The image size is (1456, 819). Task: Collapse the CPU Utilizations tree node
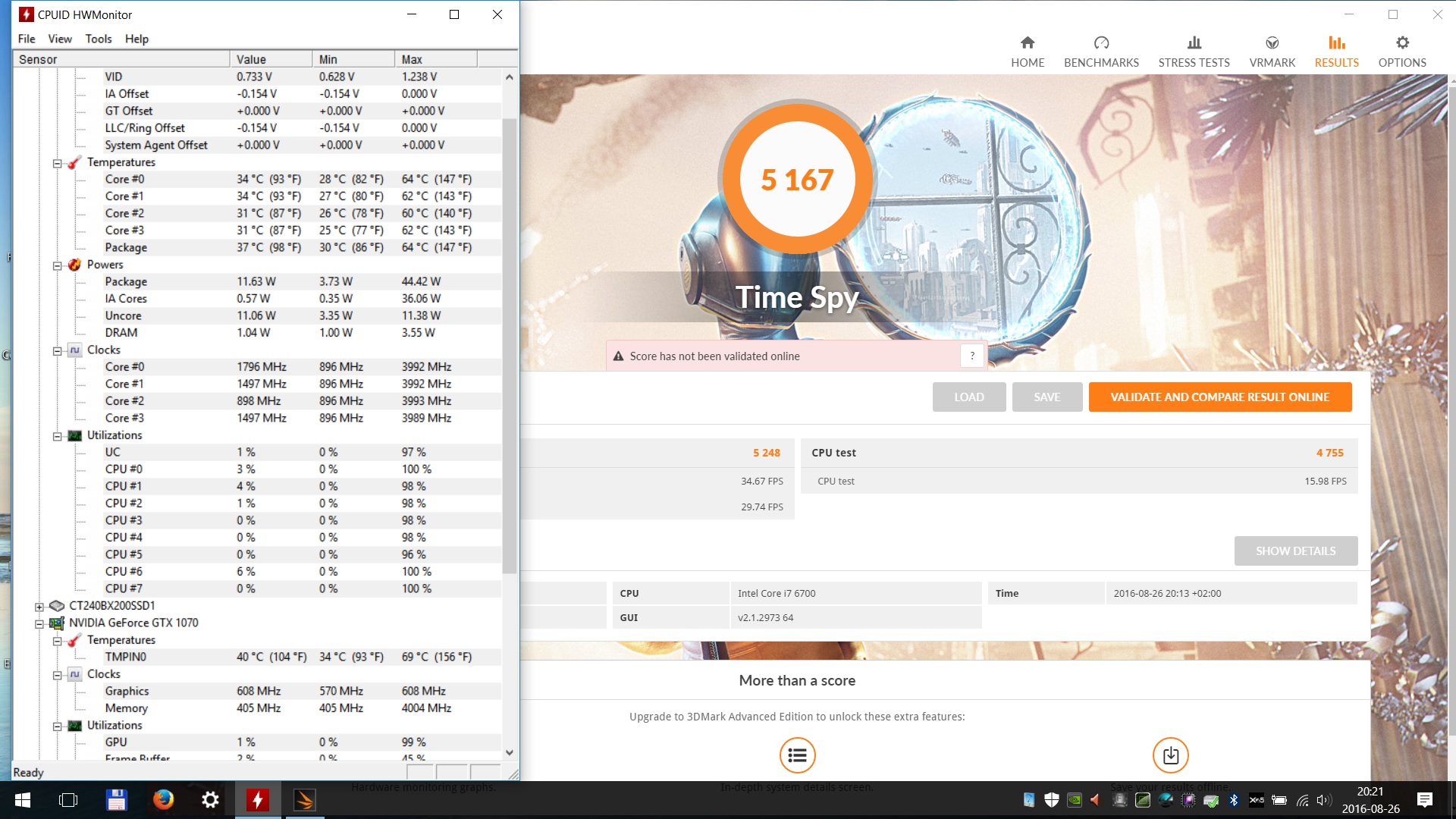57,436
